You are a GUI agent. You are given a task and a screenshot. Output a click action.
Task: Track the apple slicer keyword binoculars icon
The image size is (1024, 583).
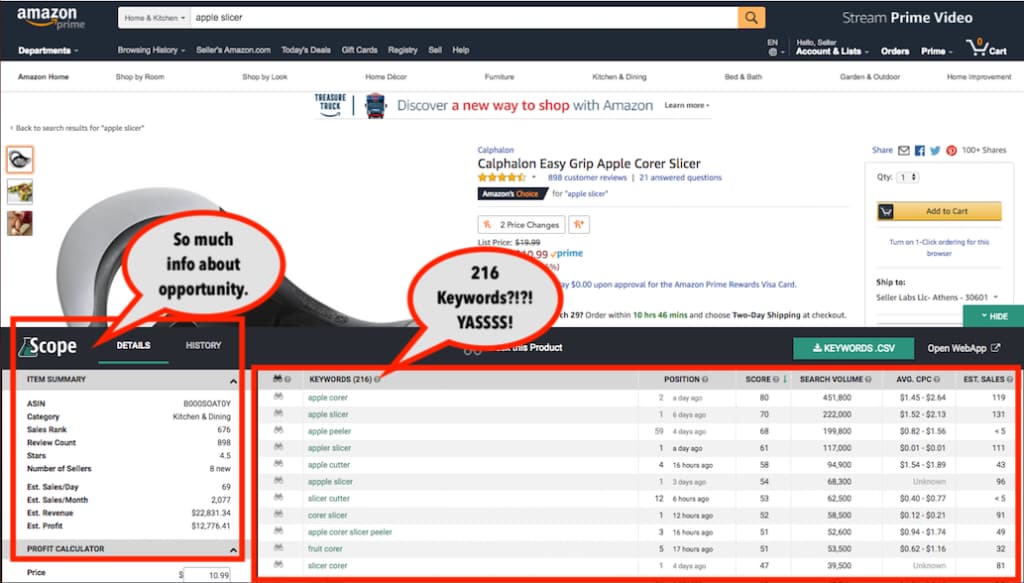(279, 414)
